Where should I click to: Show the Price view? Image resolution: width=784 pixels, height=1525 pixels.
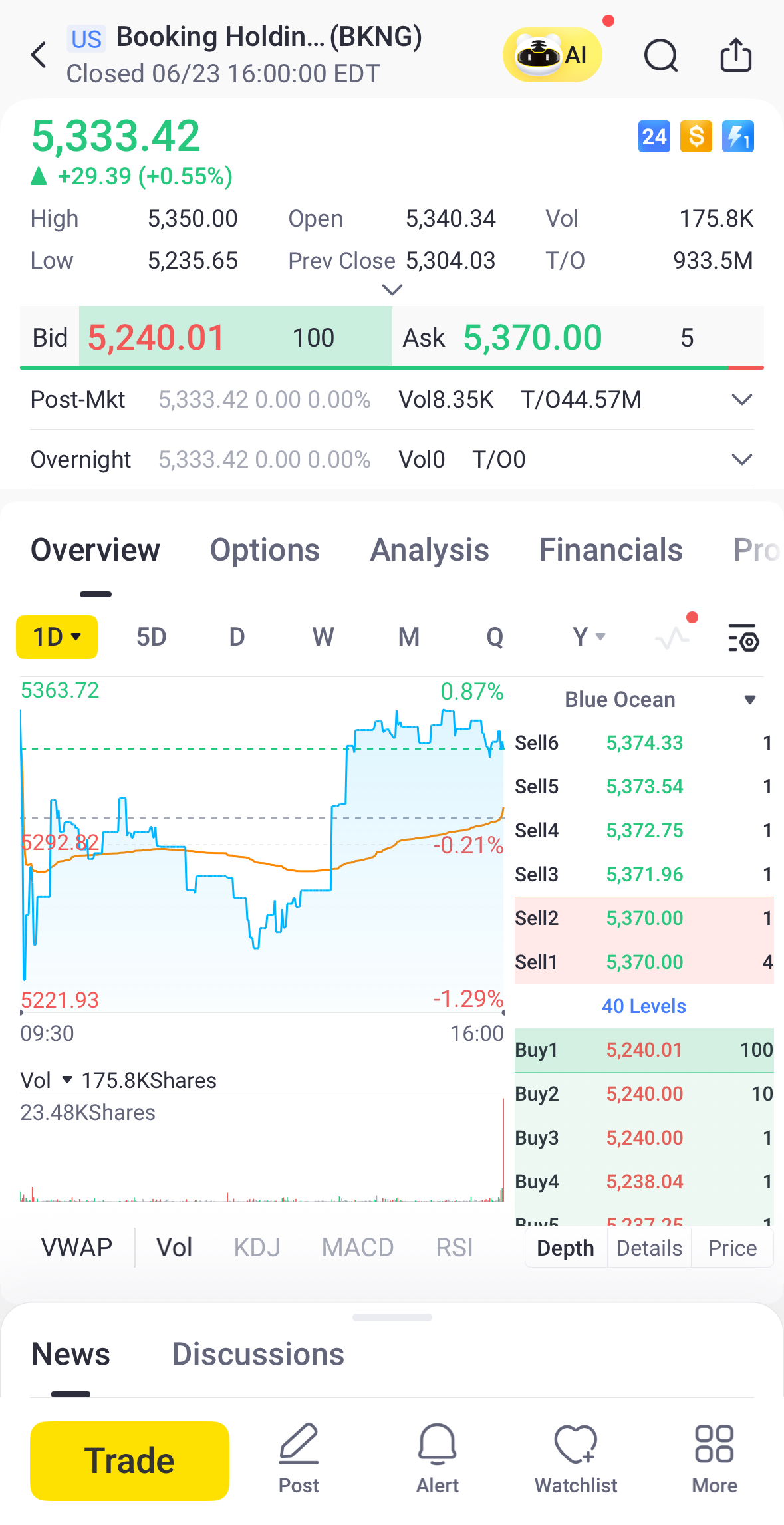[x=732, y=1248]
